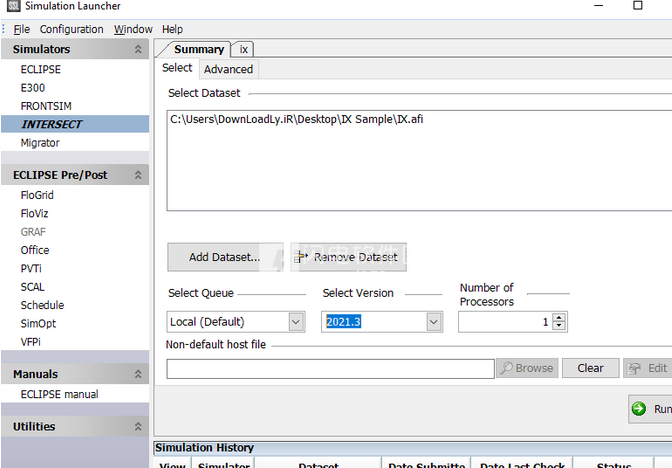This screenshot has width=672, height=468.
Task: Open the Select Queue dropdown
Action: (295, 322)
